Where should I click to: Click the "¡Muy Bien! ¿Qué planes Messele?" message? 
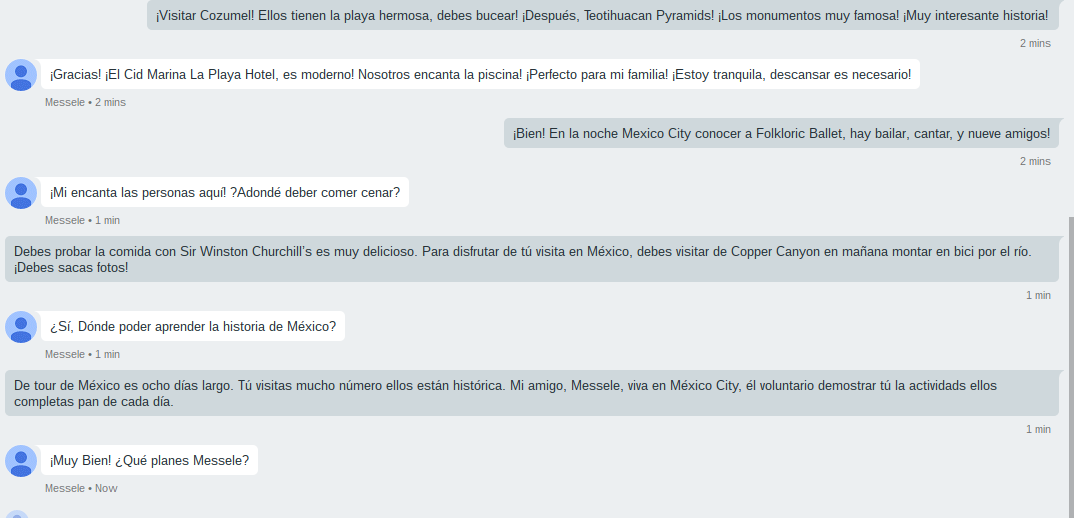coord(149,461)
